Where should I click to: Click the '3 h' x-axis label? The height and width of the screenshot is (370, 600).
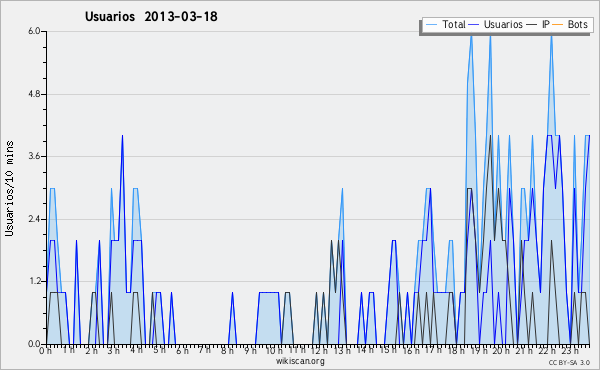click(x=114, y=350)
